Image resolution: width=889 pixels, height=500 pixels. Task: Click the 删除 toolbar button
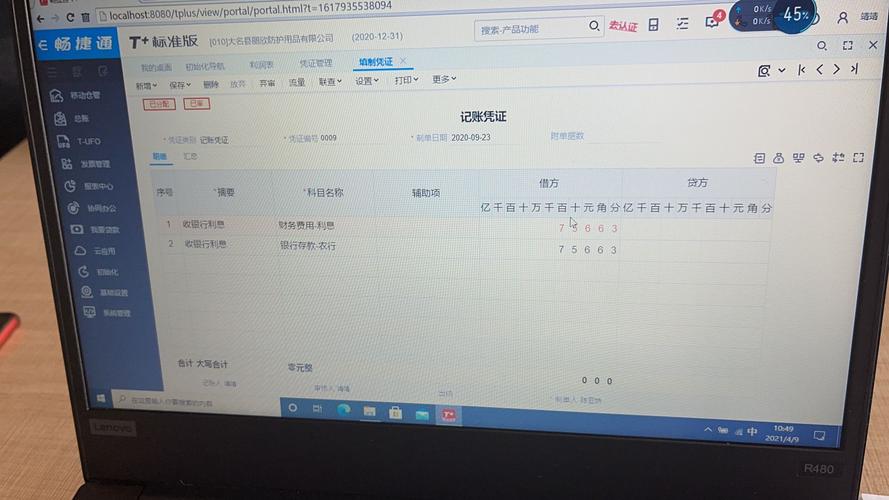tap(211, 84)
